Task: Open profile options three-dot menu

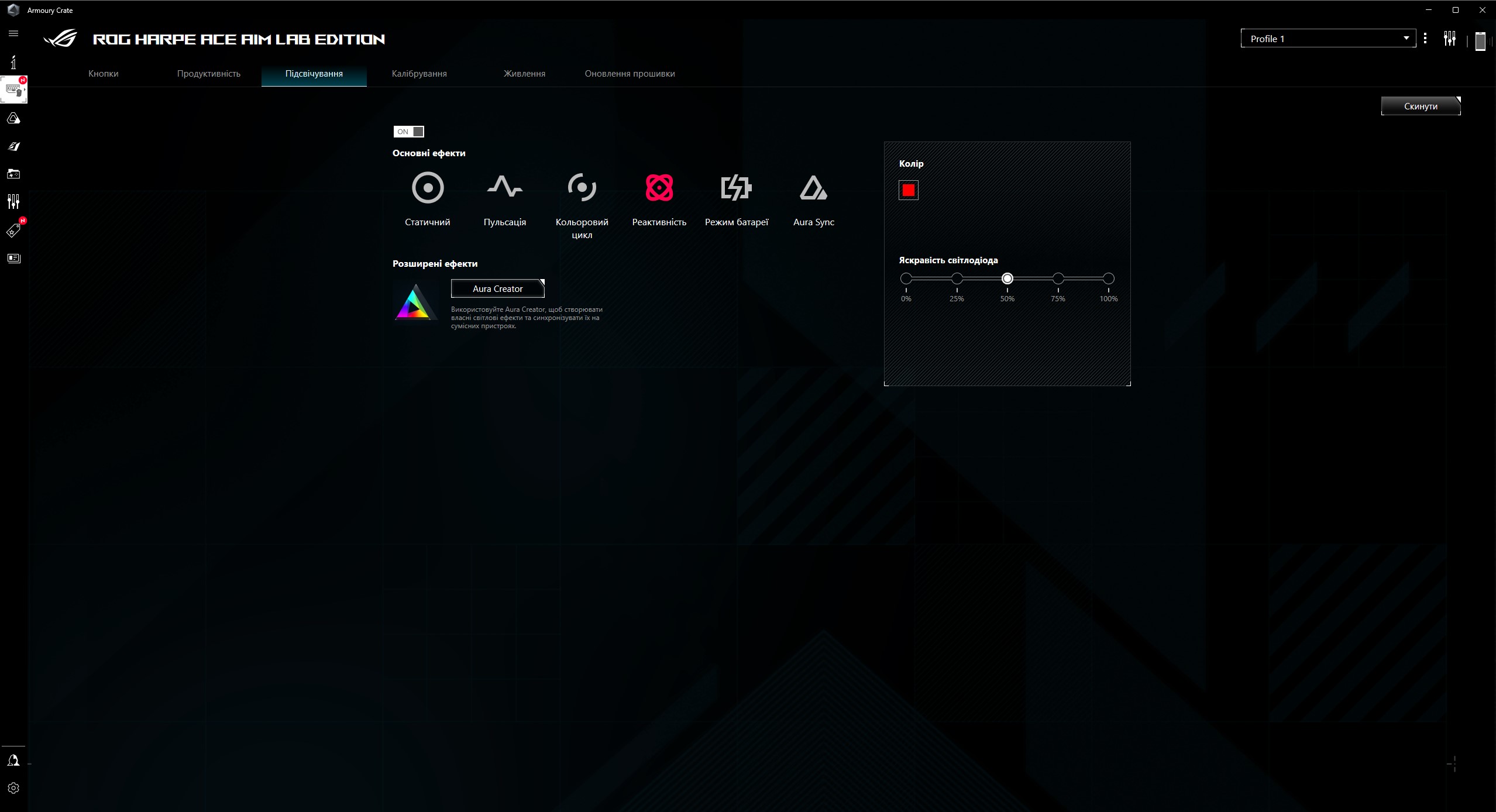Action: coord(1425,39)
